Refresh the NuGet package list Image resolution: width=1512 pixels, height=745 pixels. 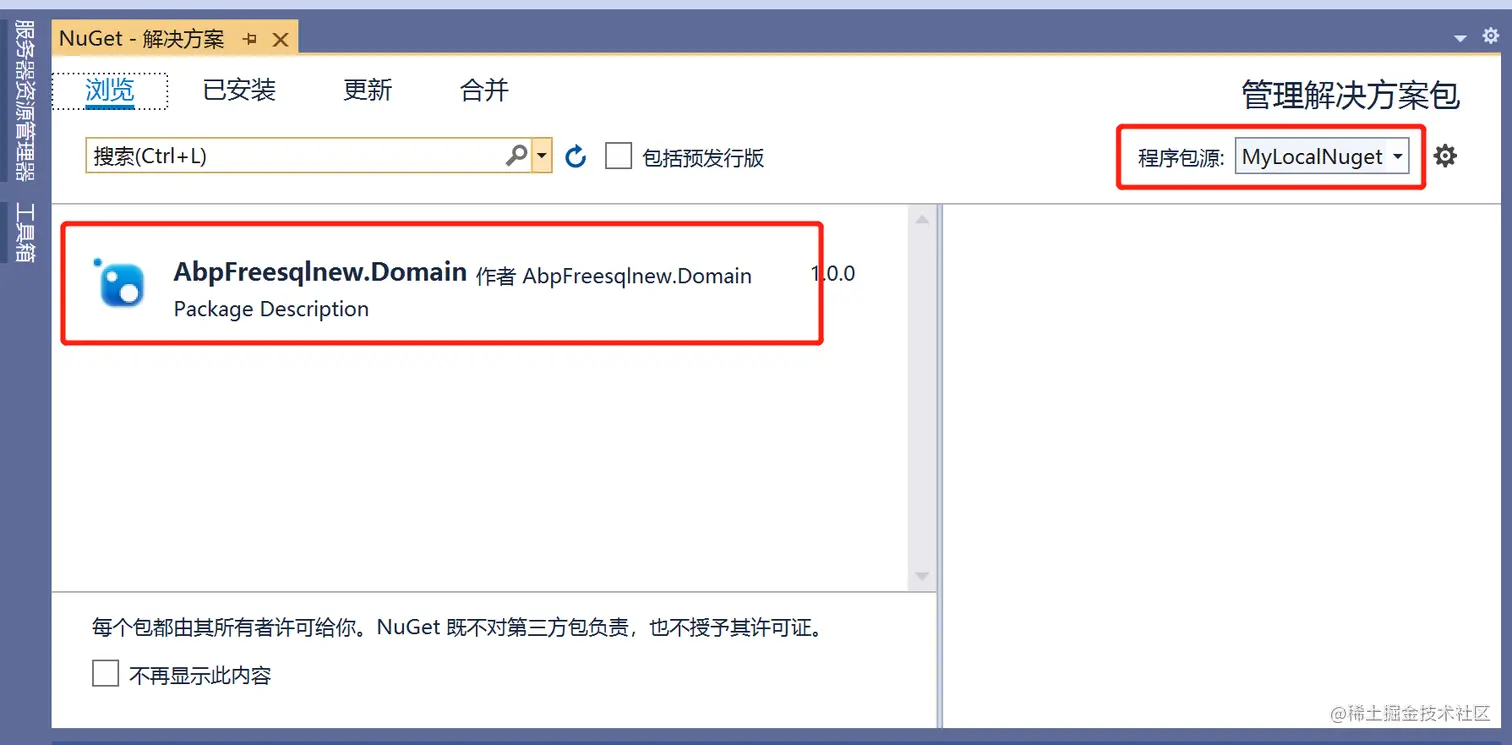click(x=575, y=155)
